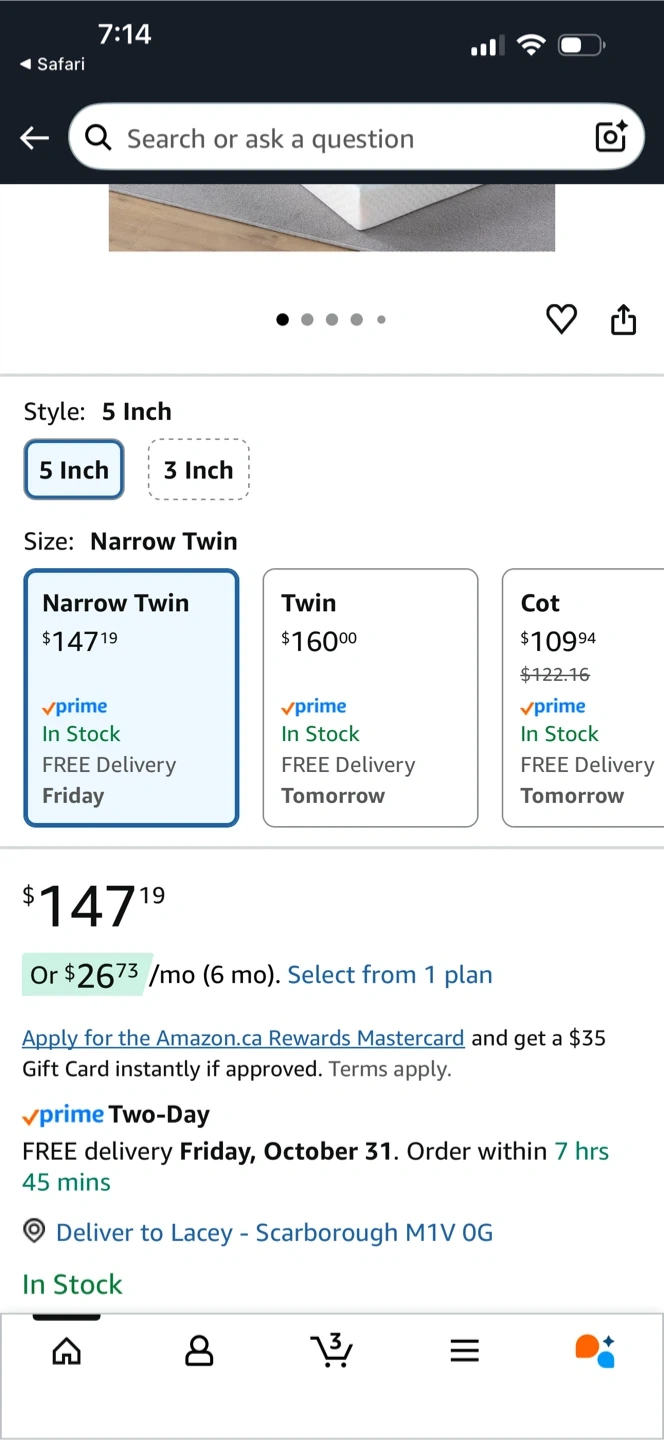The image size is (664, 1440).
Task: Add item to wish list heart
Action: click(561, 320)
